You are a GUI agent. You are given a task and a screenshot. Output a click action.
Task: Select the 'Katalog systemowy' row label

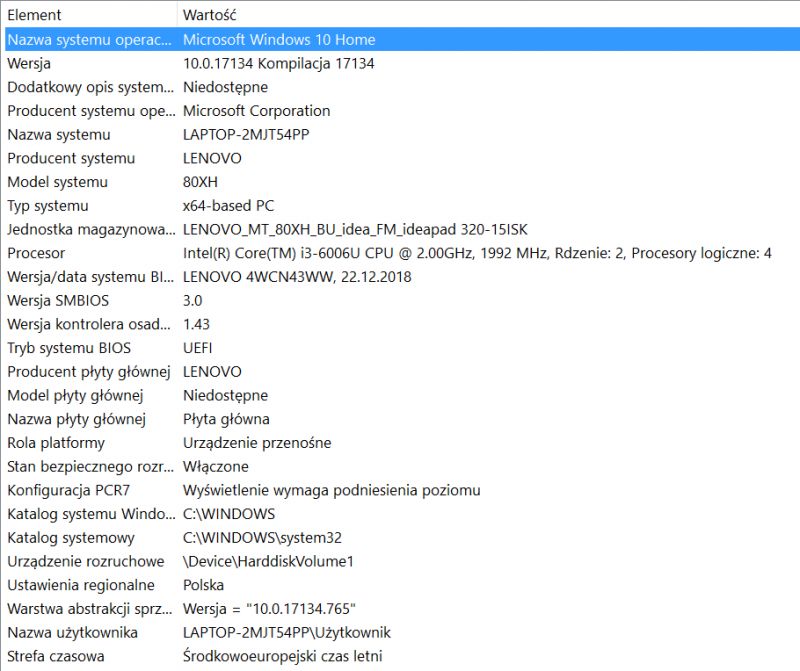pyautogui.click(x=71, y=538)
